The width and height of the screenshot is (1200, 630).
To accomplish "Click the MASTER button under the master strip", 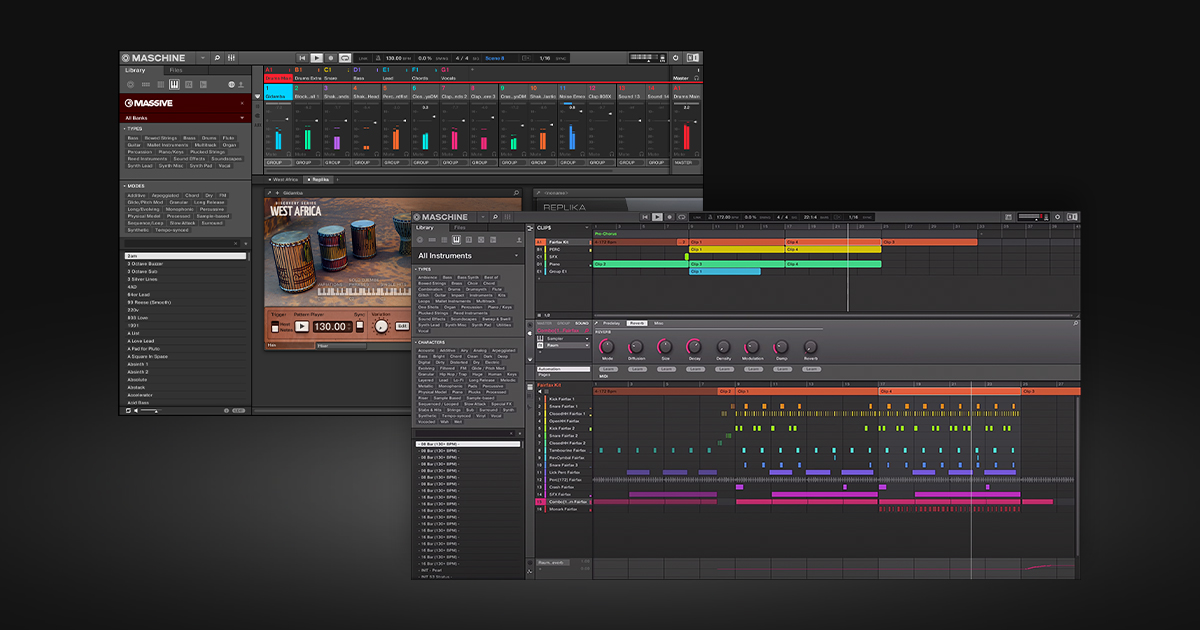I will coord(685,162).
